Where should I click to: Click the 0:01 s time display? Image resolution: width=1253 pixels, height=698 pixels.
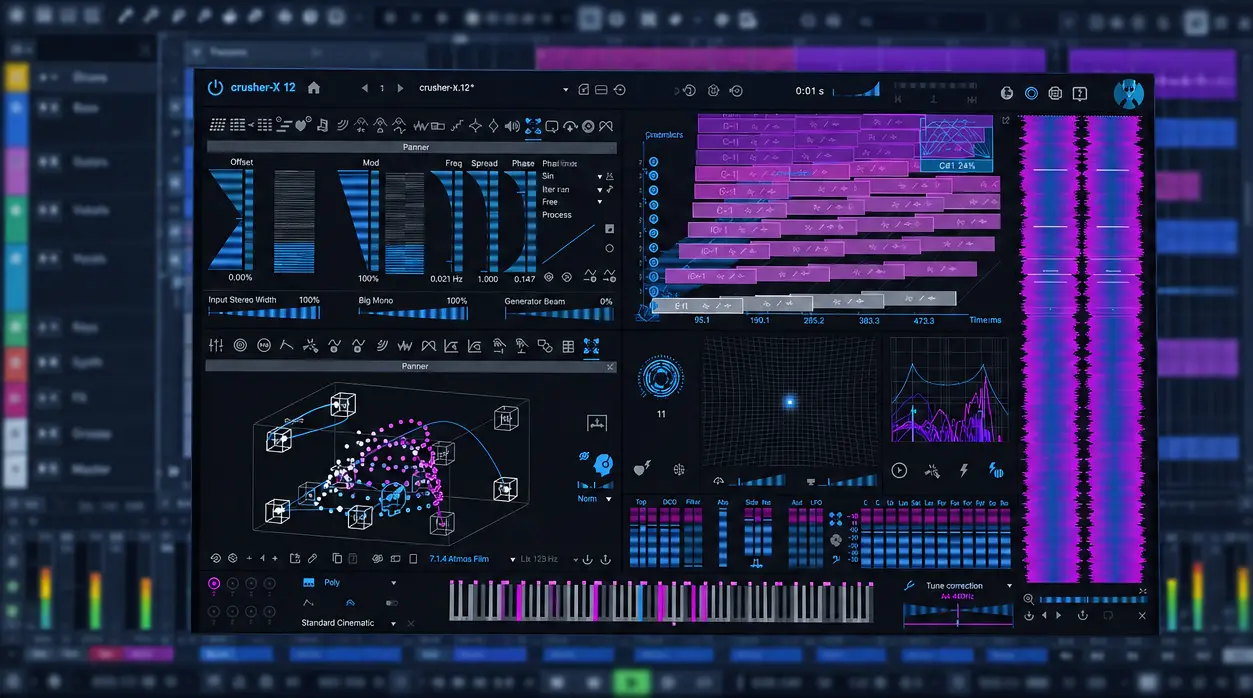pyautogui.click(x=809, y=91)
